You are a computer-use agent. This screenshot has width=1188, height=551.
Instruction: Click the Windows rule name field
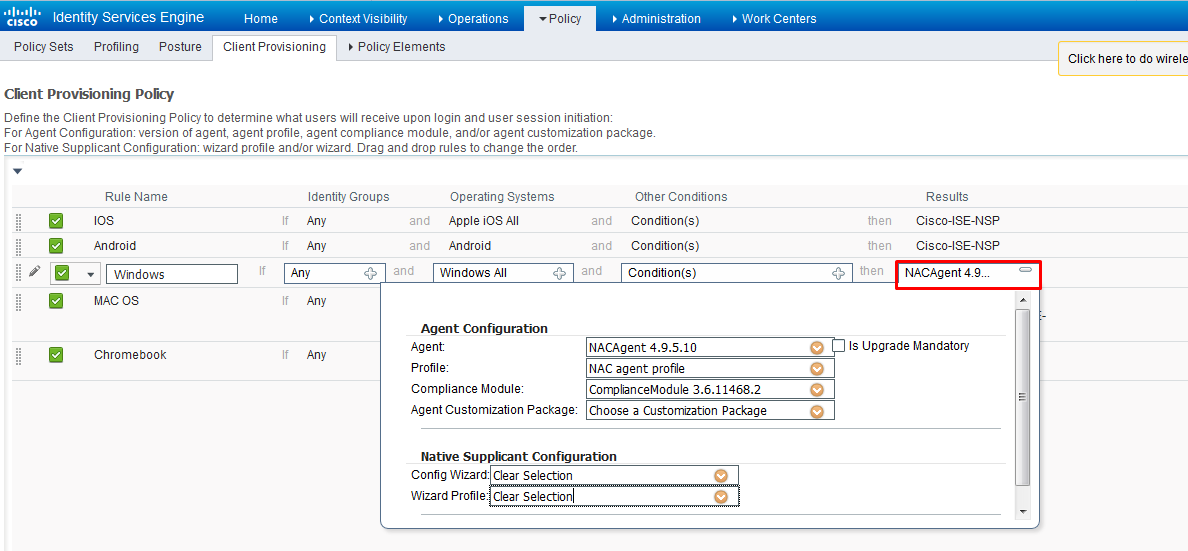coord(172,274)
